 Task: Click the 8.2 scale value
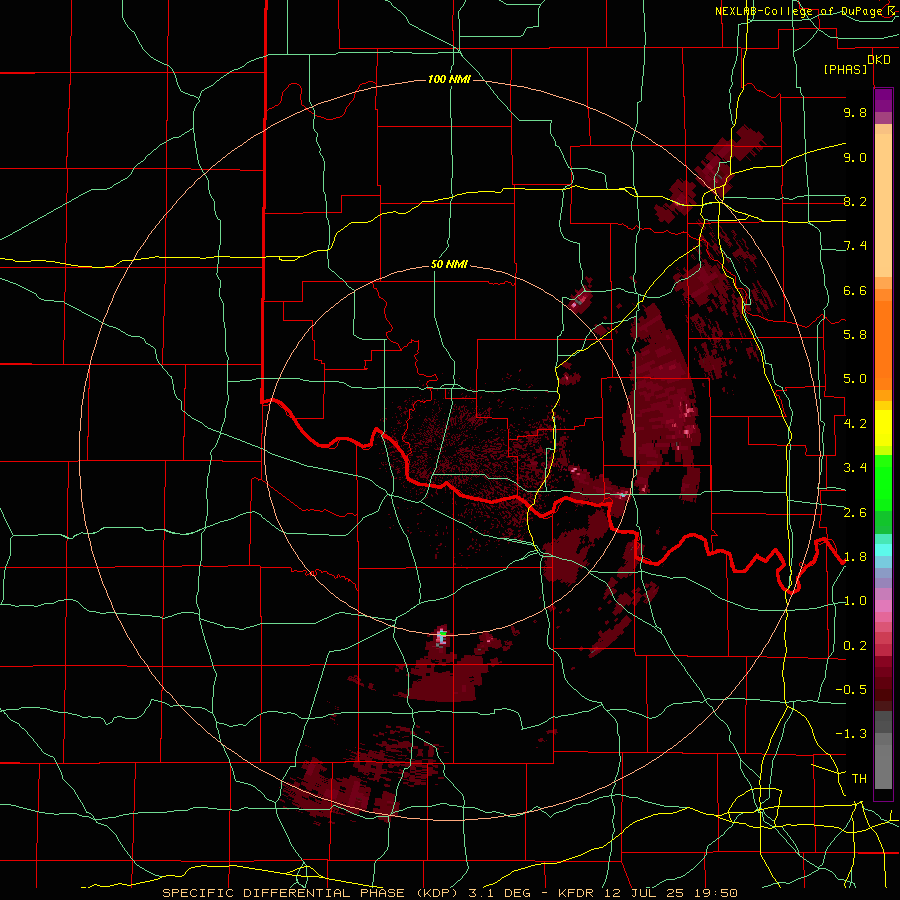pos(855,201)
